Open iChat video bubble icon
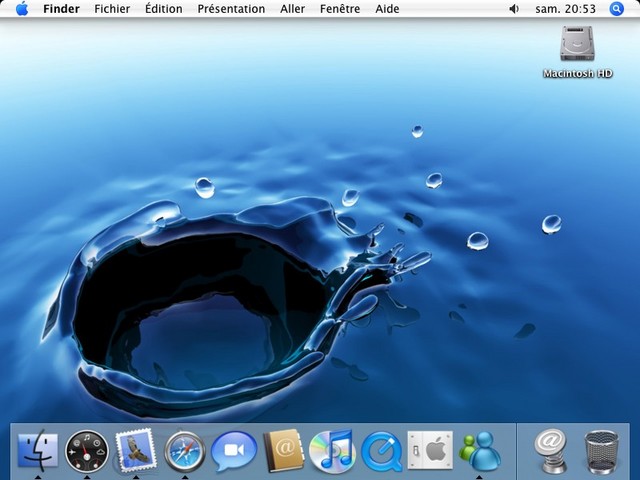The height and width of the screenshot is (480, 640). coord(234,451)
